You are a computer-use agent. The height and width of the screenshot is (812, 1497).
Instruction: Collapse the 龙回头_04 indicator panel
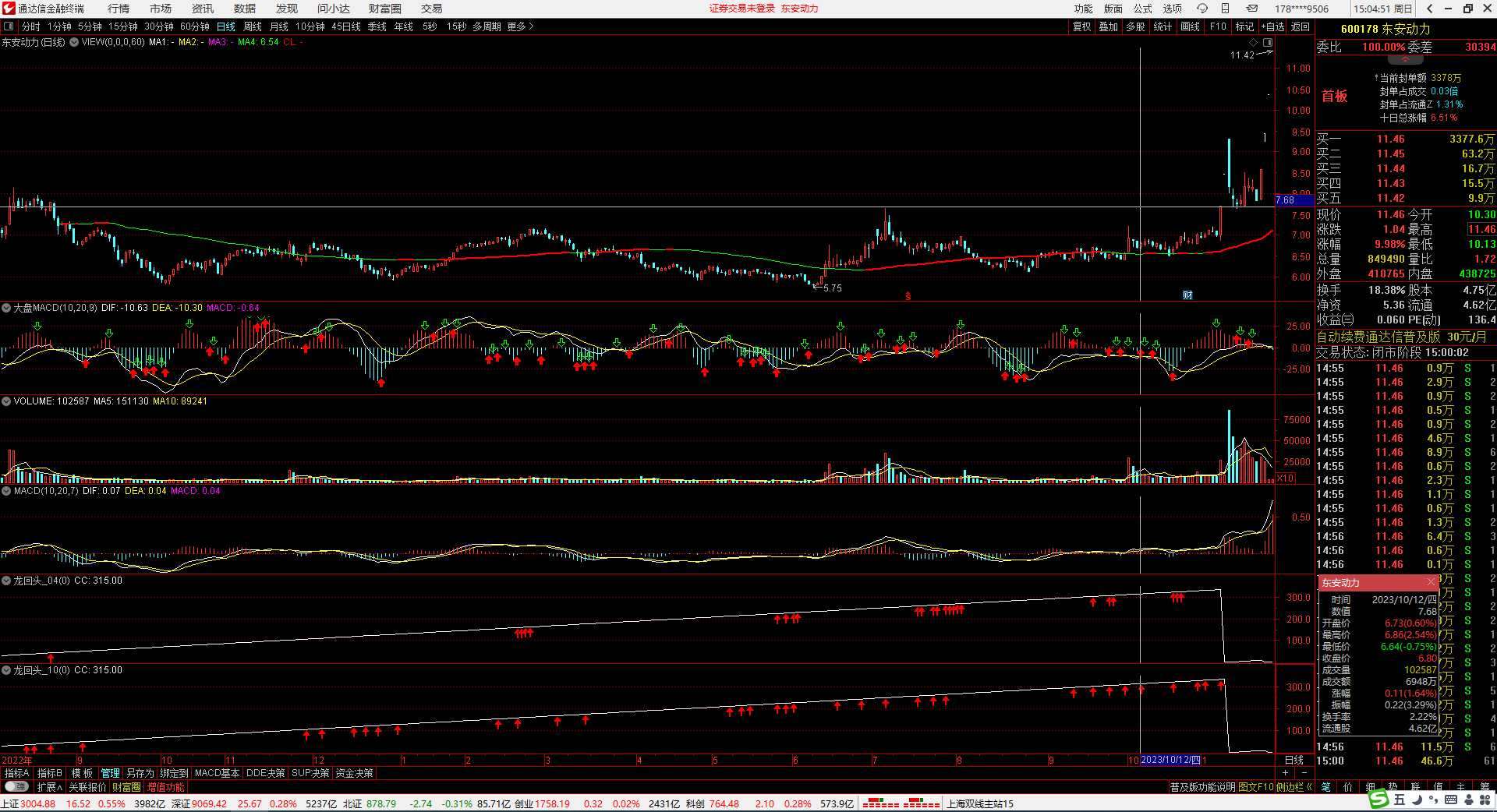[x=6, y=581]
